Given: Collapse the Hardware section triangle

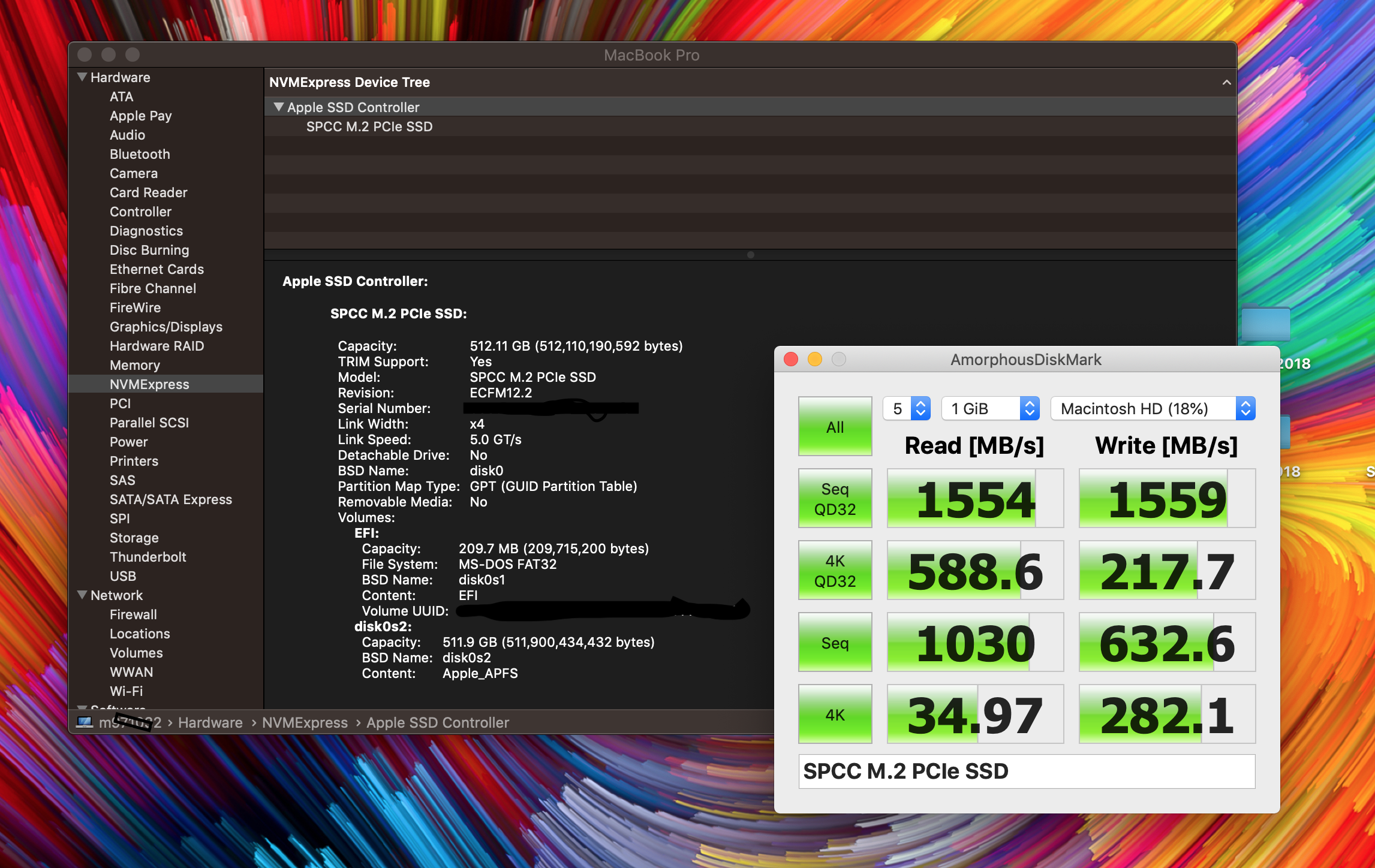Looking at the screenshot, I should click(82, 77).
